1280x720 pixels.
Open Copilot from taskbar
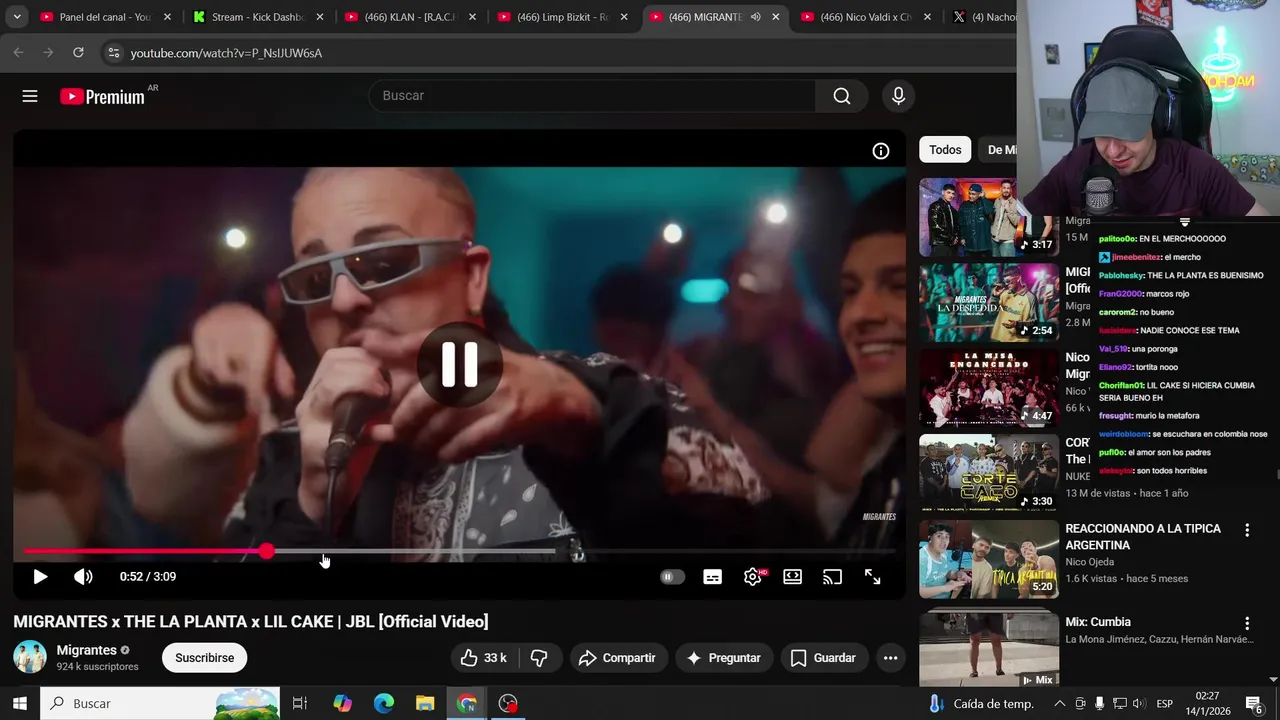pos(342,703)
